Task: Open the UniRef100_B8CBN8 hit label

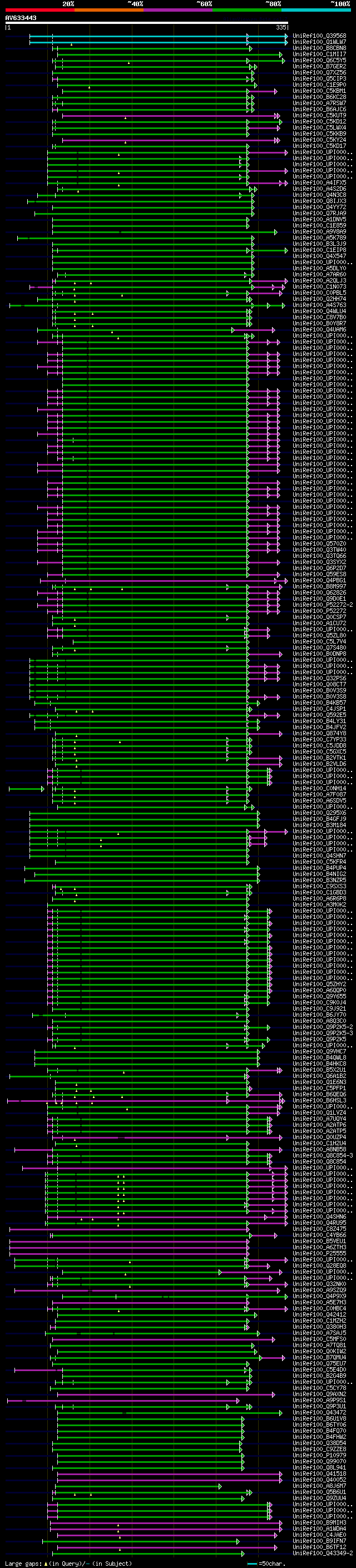Action: (319, 48)
